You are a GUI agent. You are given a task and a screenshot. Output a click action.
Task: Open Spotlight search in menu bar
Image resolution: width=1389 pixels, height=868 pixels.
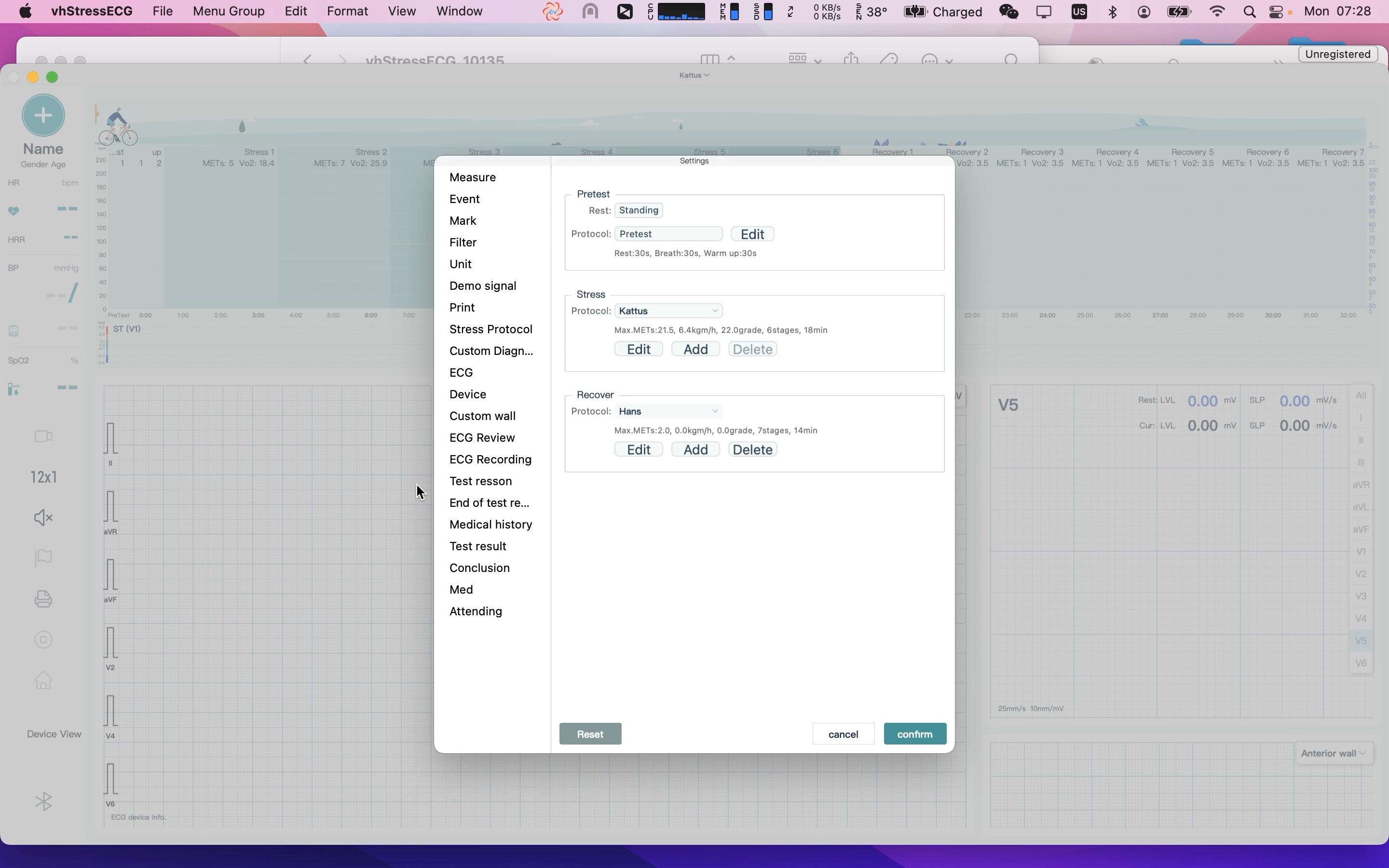[1249, 12]
